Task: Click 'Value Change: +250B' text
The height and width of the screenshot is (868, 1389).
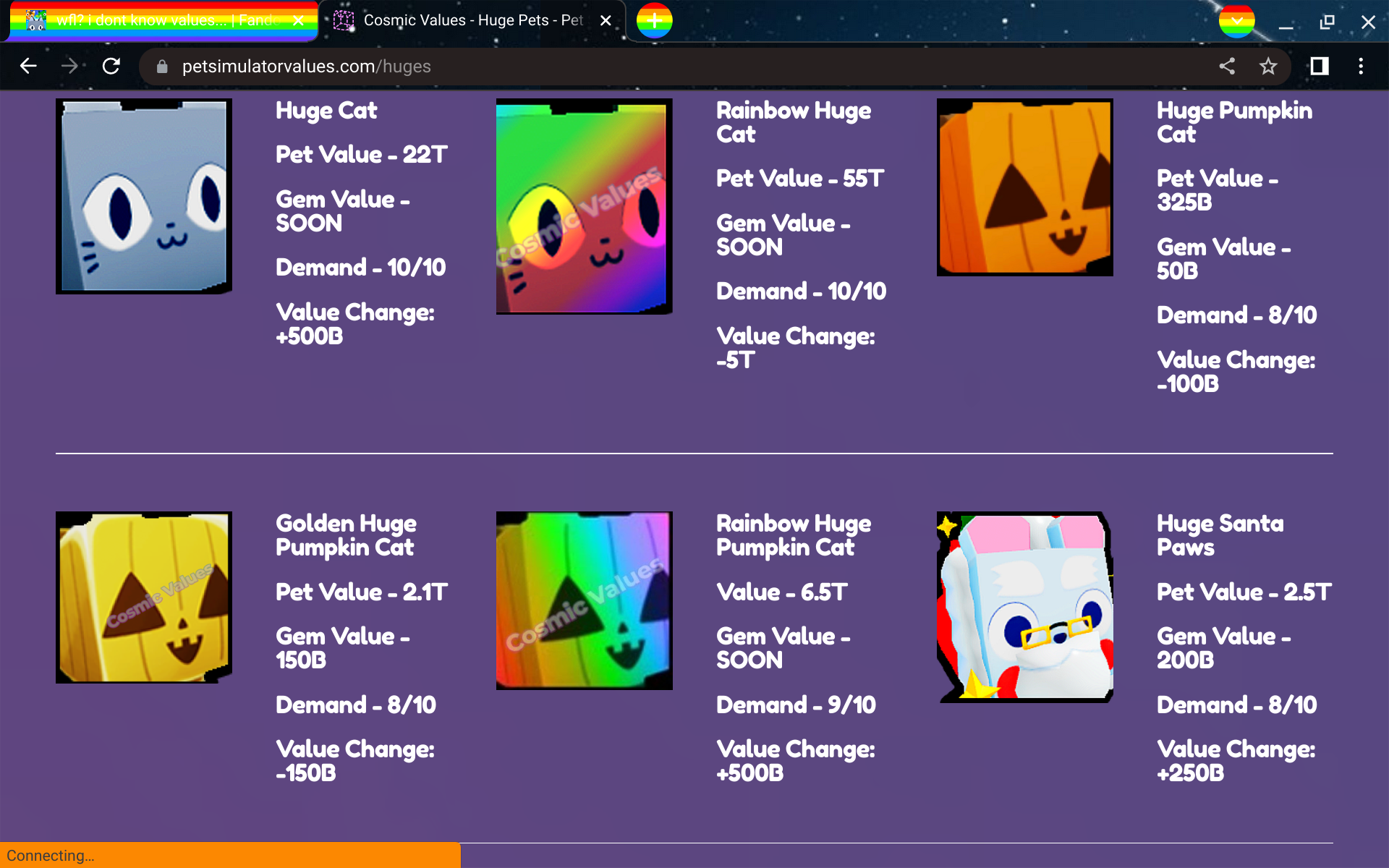Action: tap(1236, 761)
